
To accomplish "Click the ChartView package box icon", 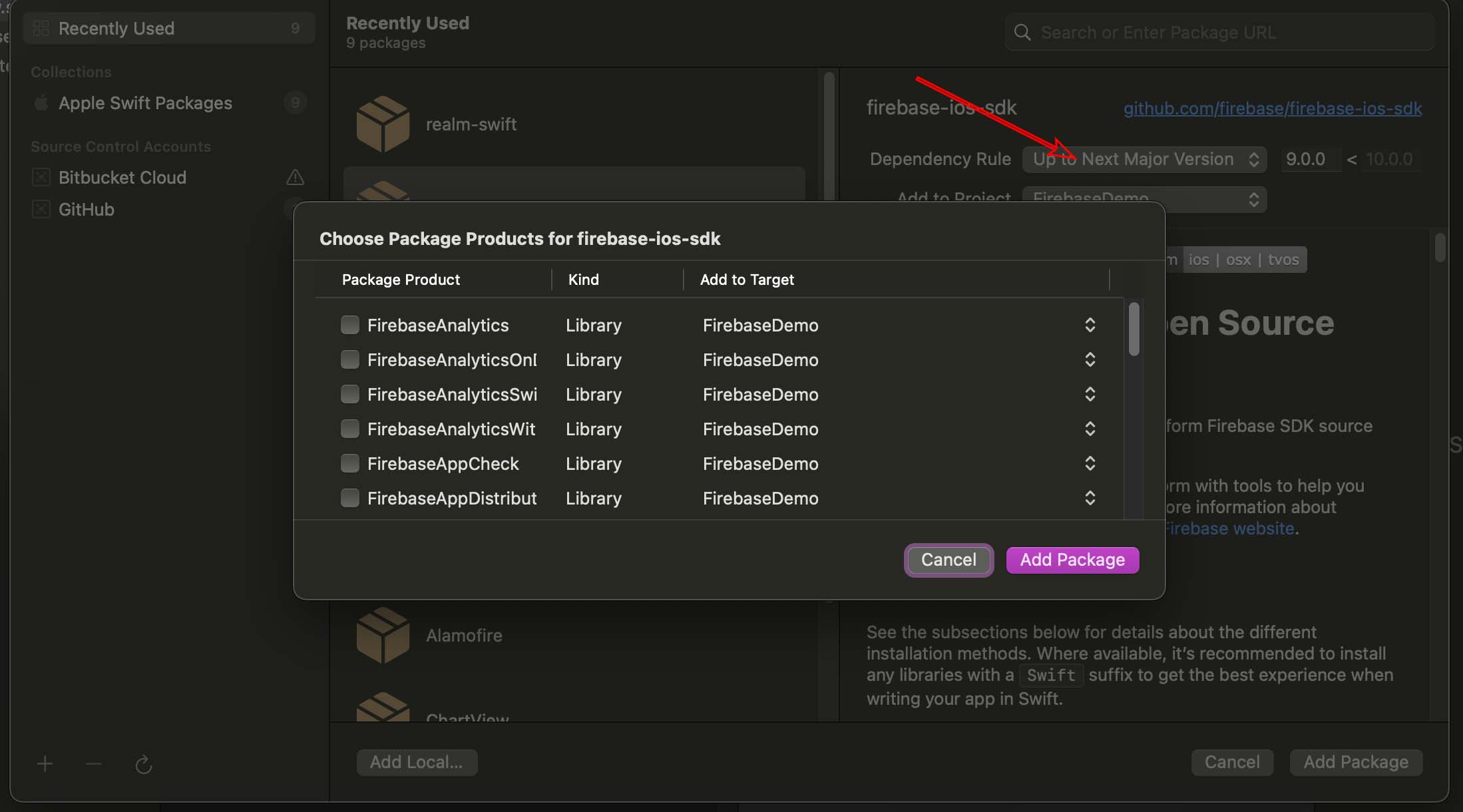I will [x=383, y=708].
